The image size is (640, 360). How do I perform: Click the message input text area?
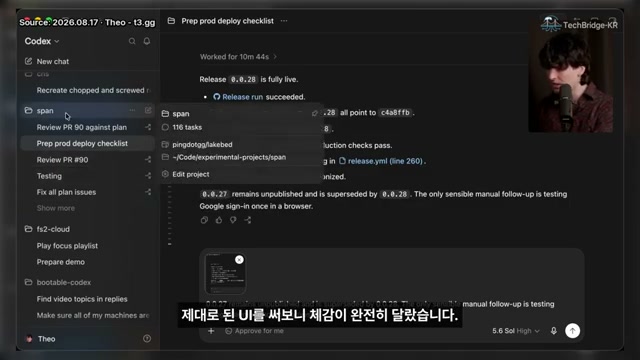click(x=380, y=304)
